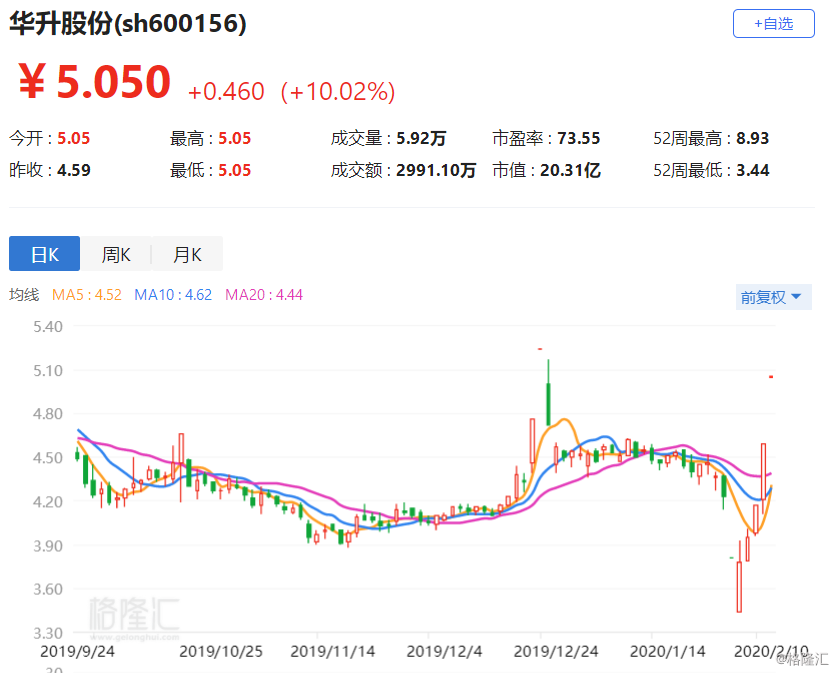
Task: Toggle the MA5 moving average line
Action: tap(84, 296)
